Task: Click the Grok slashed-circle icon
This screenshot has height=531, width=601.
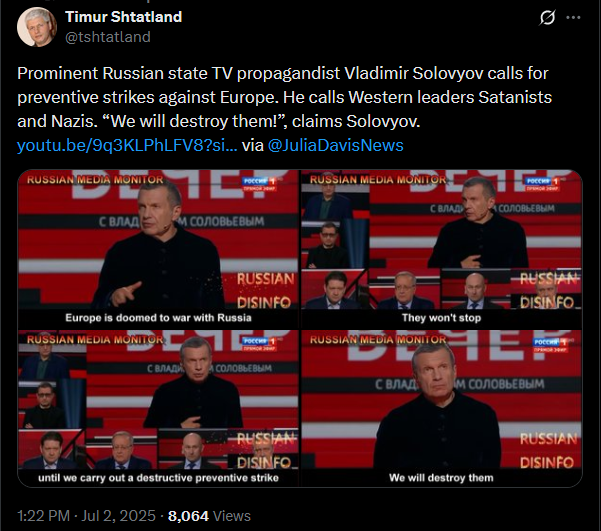Action: coord(547,17)
